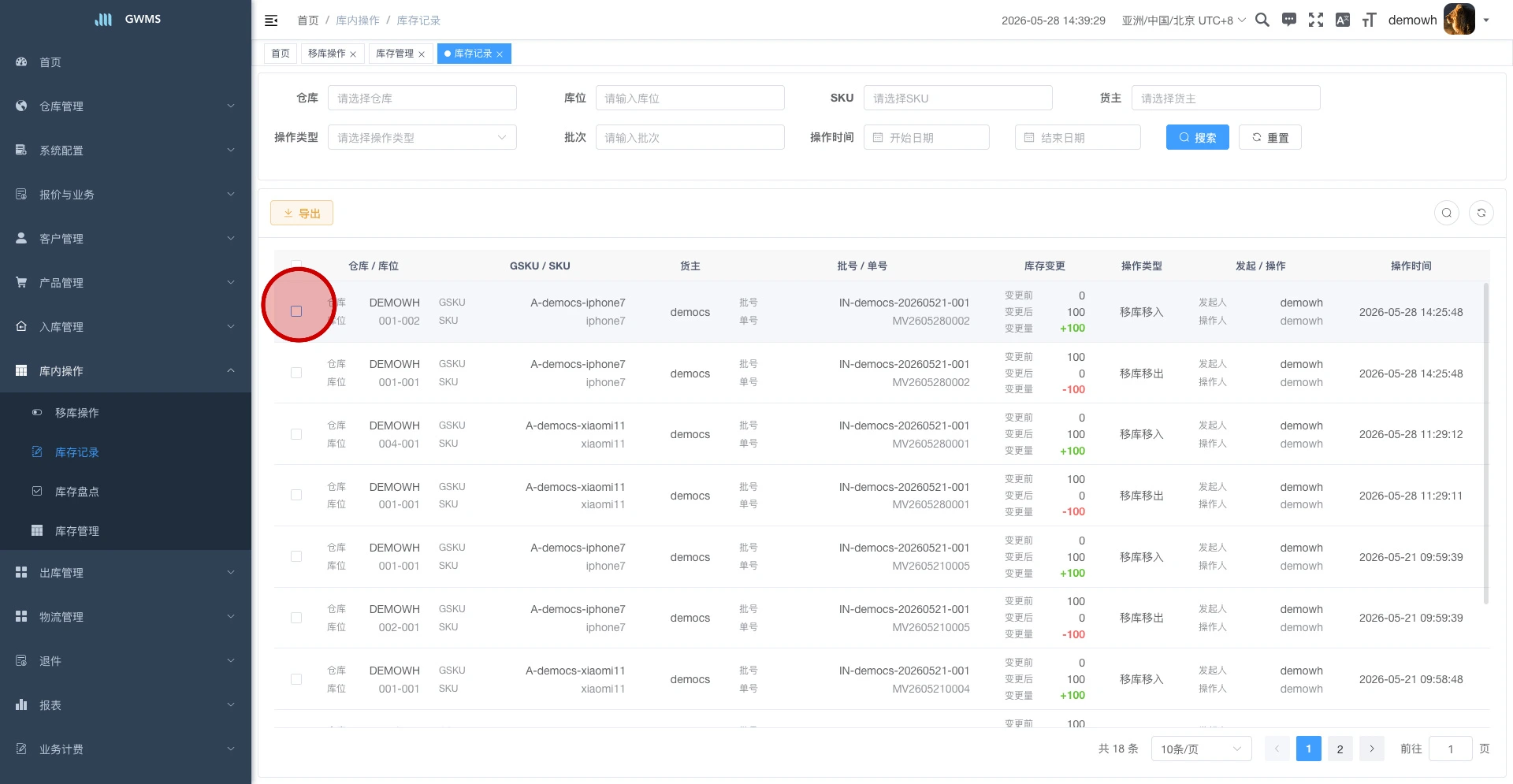Screen dimensions: 1513x784
Task: Check the row for MV2605280002 库位 001-002
Action: click(296, 311)
